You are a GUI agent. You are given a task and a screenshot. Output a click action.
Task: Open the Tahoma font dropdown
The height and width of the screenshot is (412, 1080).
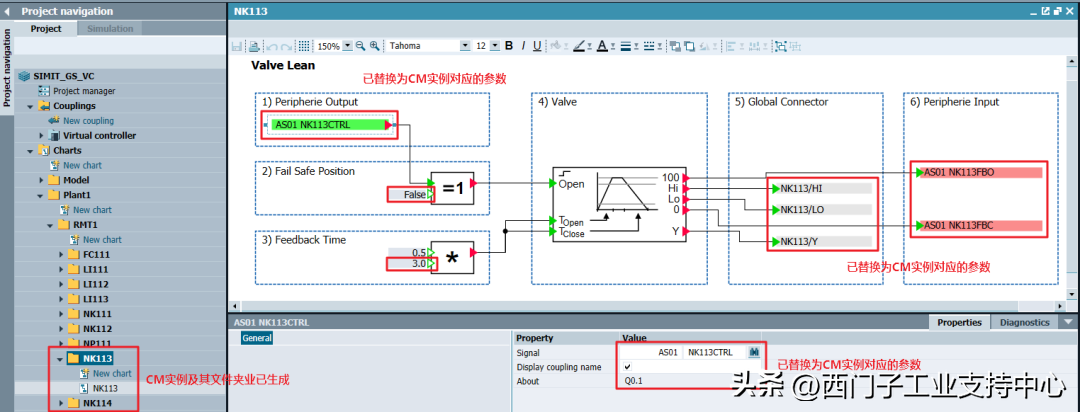pyautogui.click(x=464, y=46)
